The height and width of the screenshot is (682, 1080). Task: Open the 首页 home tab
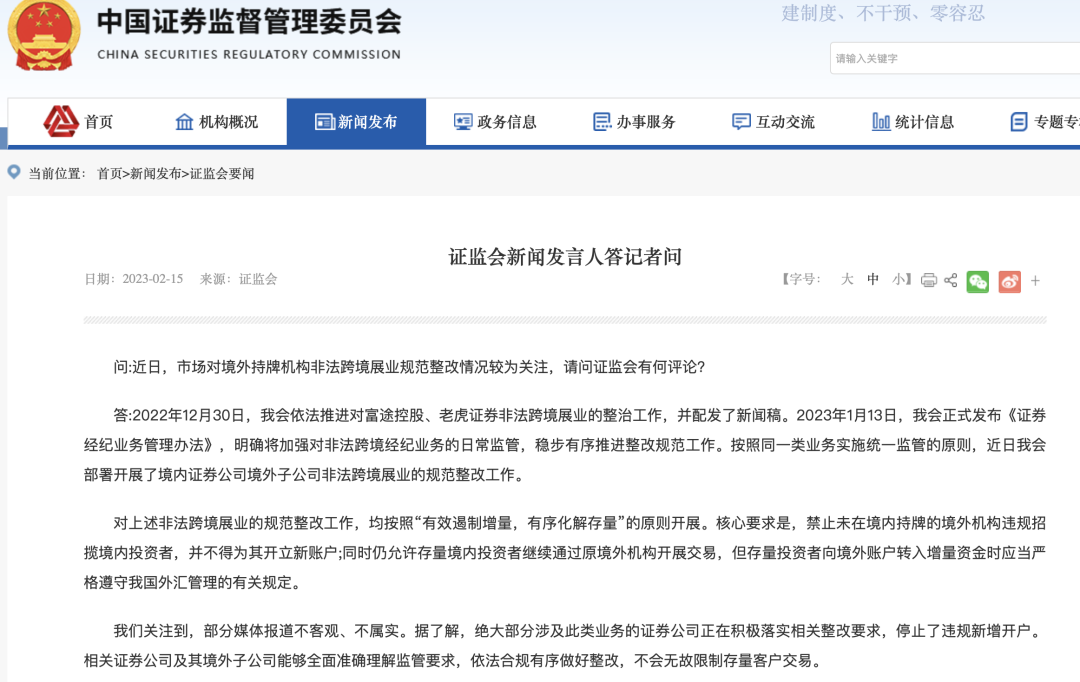click(79, 122)
